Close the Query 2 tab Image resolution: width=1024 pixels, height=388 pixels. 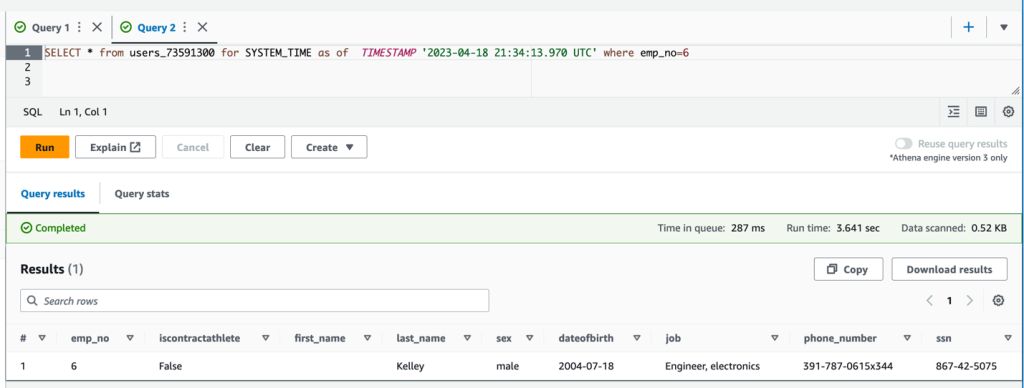(202, 27)
